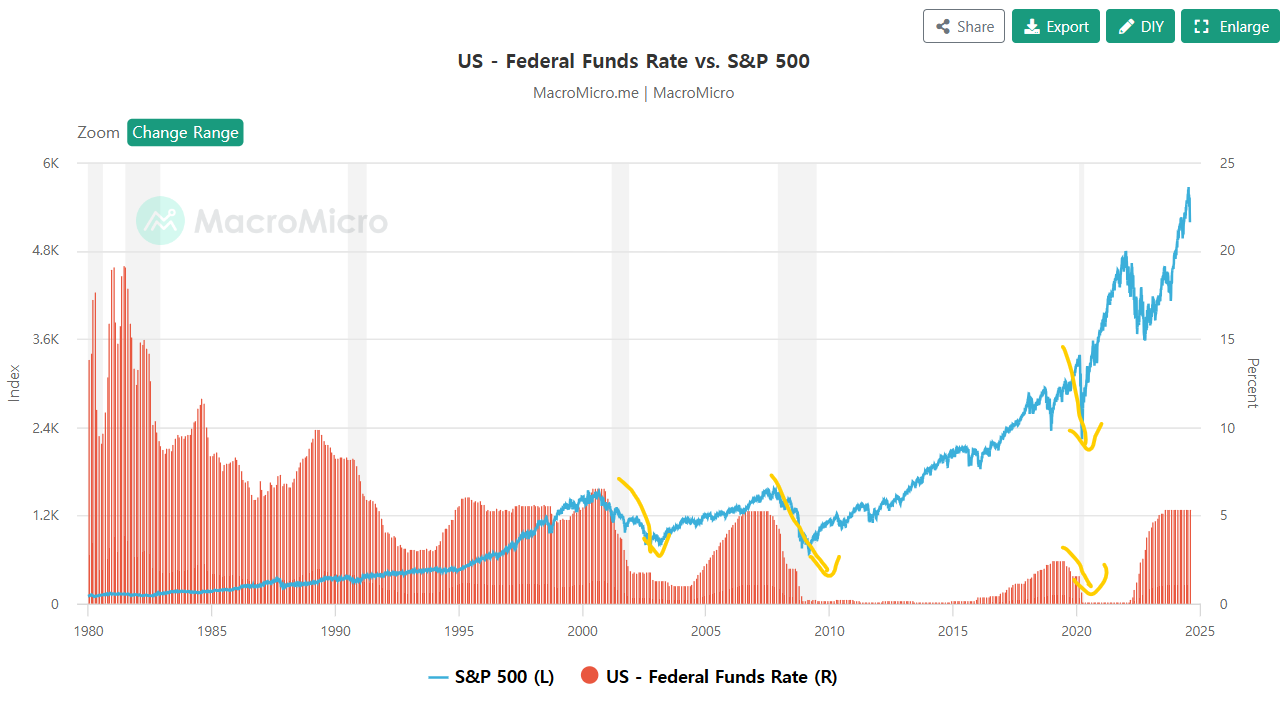The height and width of the screenshot is (707, 1287).
Task: Enlarge the chart to fullscreen
Action: coord(1230,27)
